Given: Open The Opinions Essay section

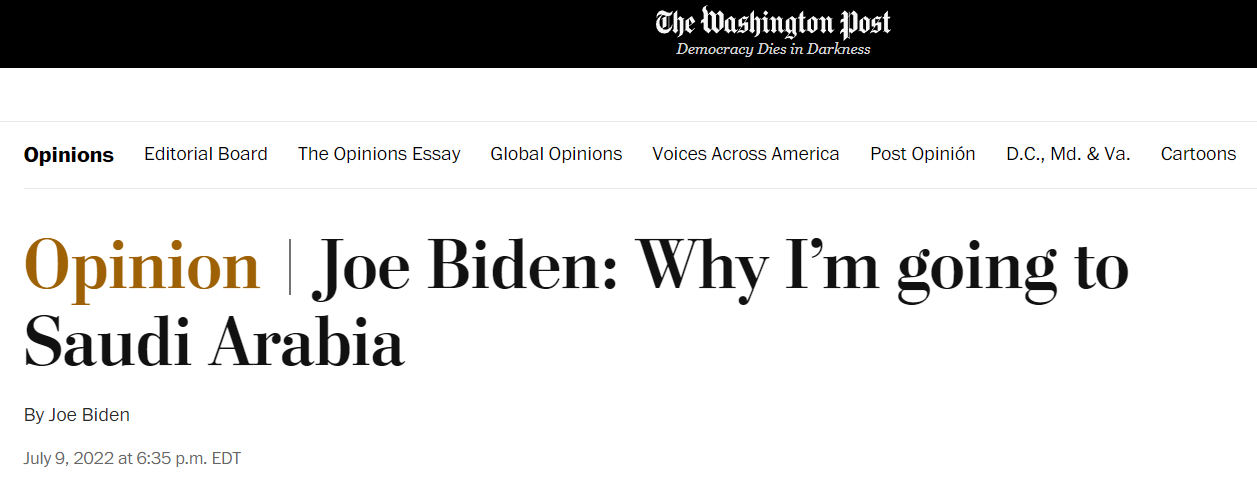Looking at the screenshot, I should (379, 154).
